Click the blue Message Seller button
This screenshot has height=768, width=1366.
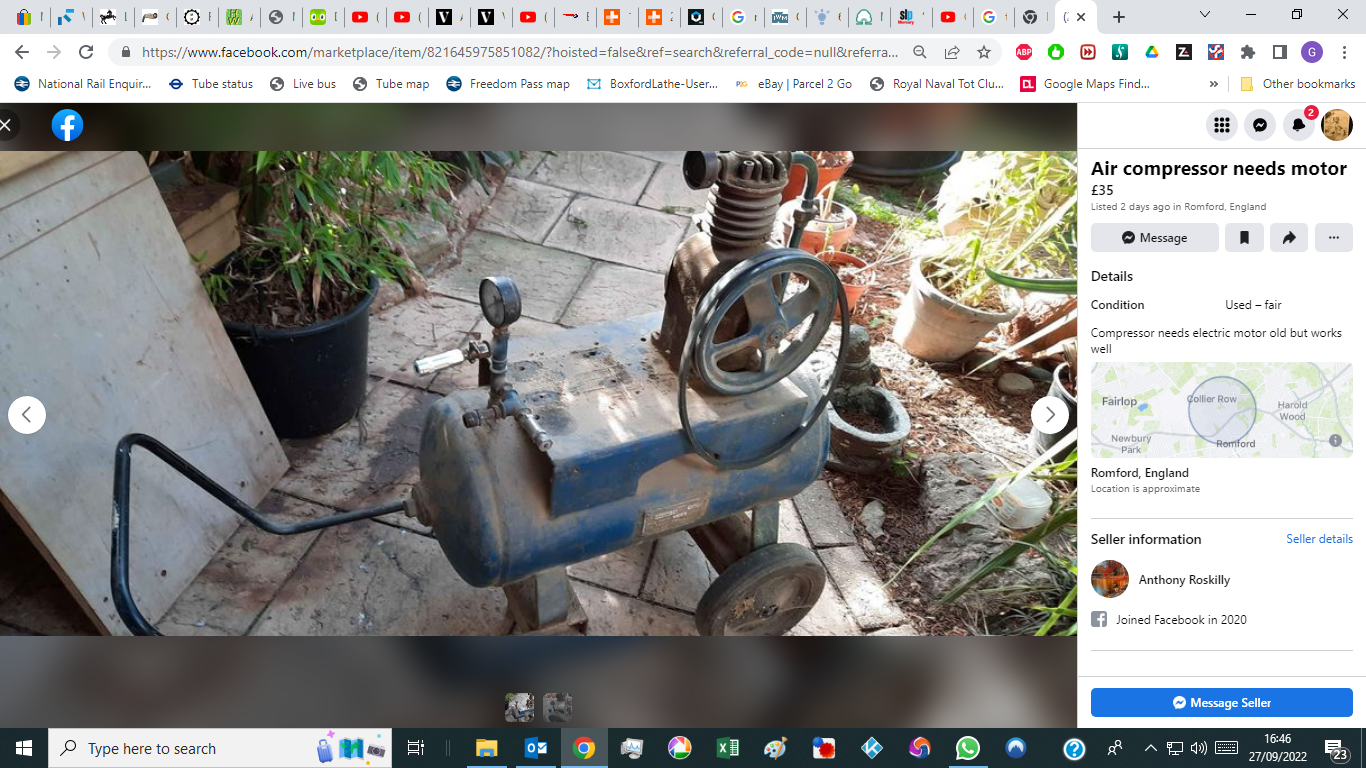pyautogui.click(x=1221, y=703)
